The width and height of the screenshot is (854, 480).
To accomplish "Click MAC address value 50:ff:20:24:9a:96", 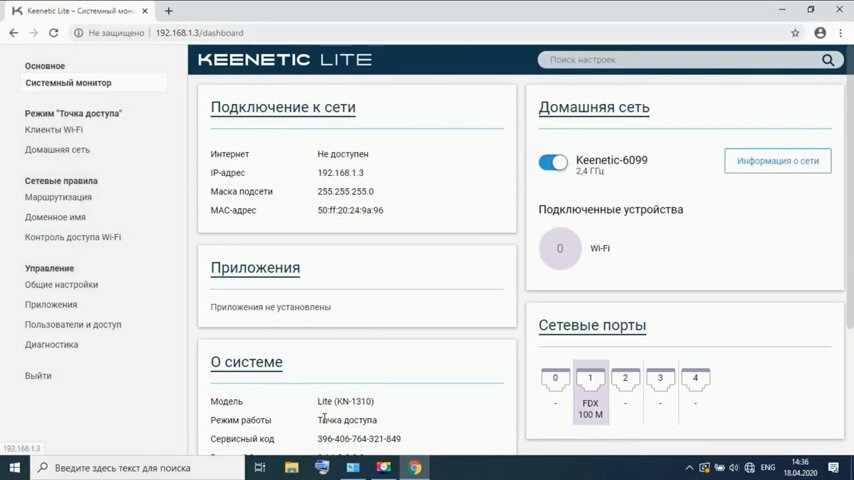I will tap(350, 210).
